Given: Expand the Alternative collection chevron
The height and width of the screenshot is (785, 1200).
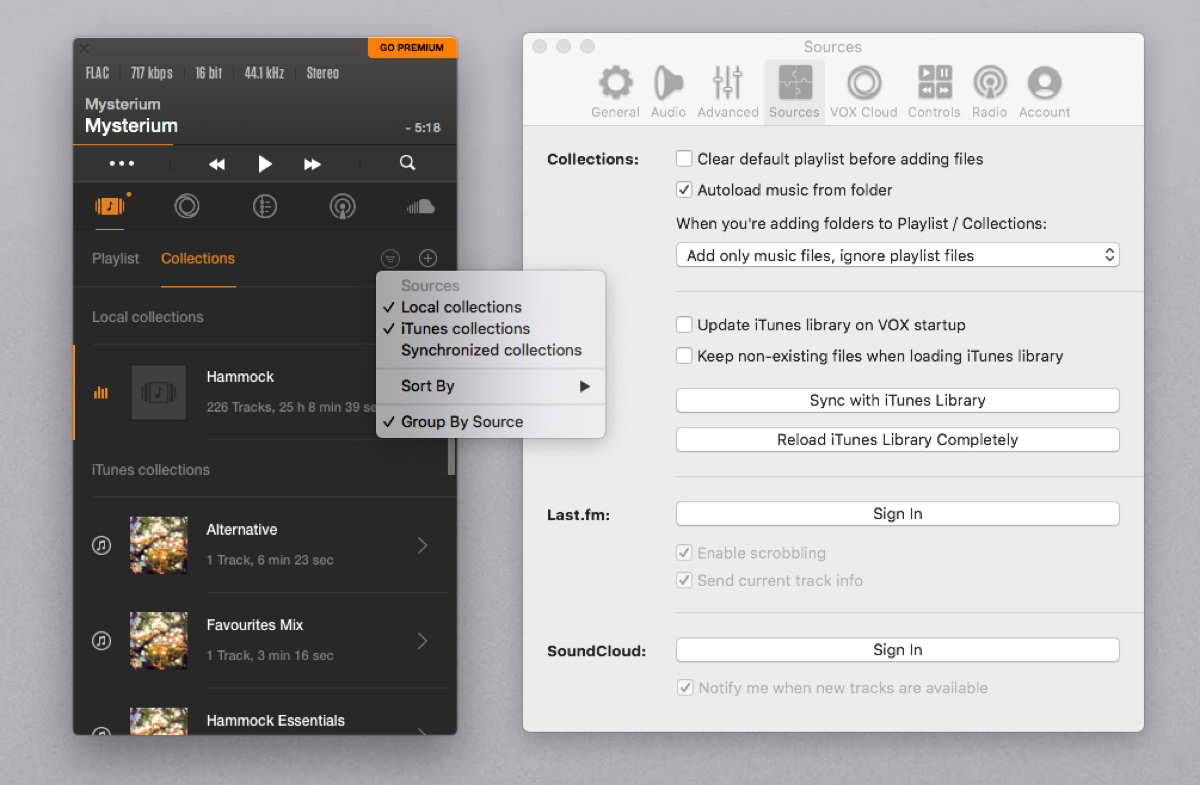Looking at the screenshot, I should coord(422,545).
